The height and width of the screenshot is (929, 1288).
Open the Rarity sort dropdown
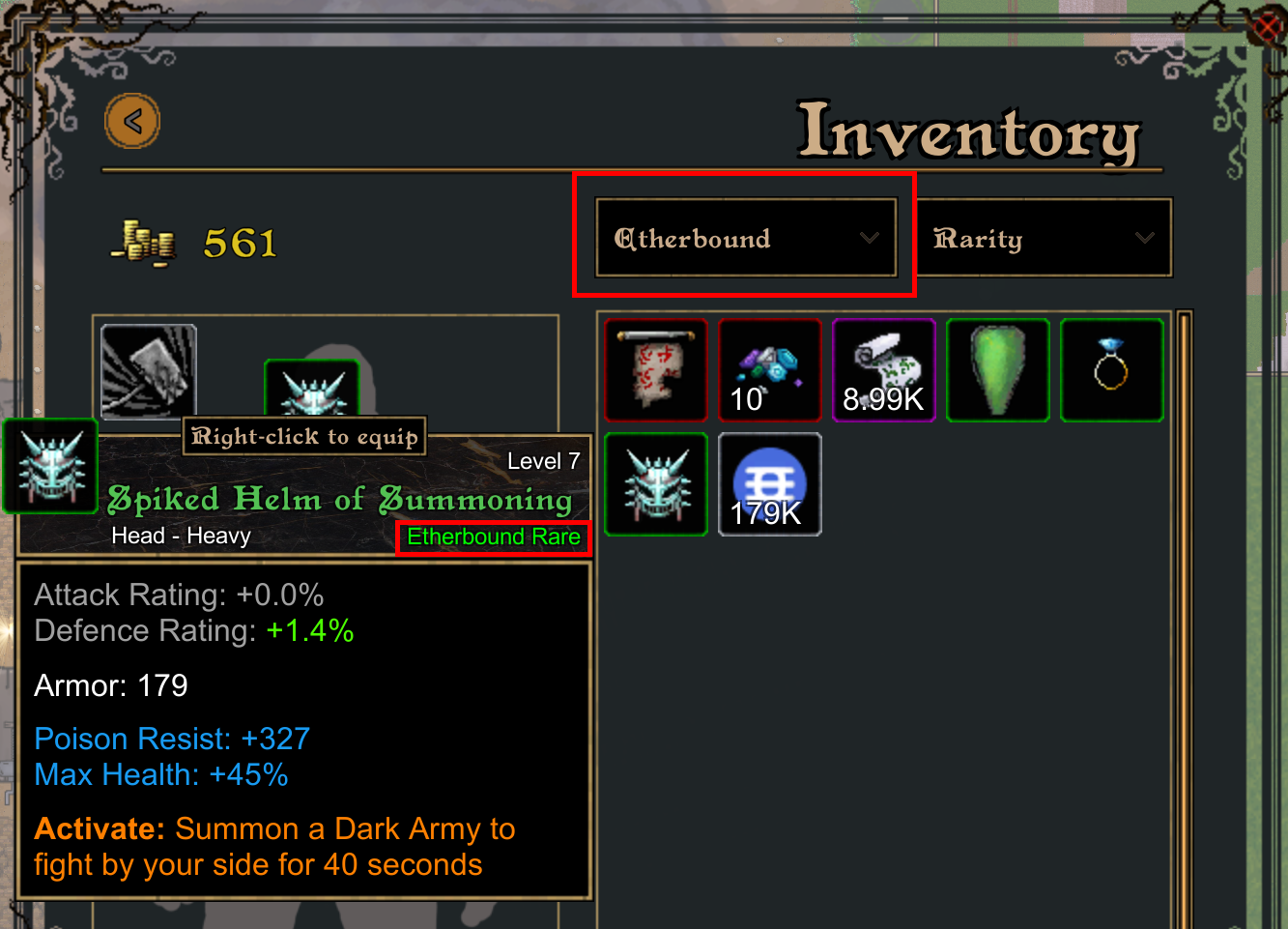[1044, 238]
